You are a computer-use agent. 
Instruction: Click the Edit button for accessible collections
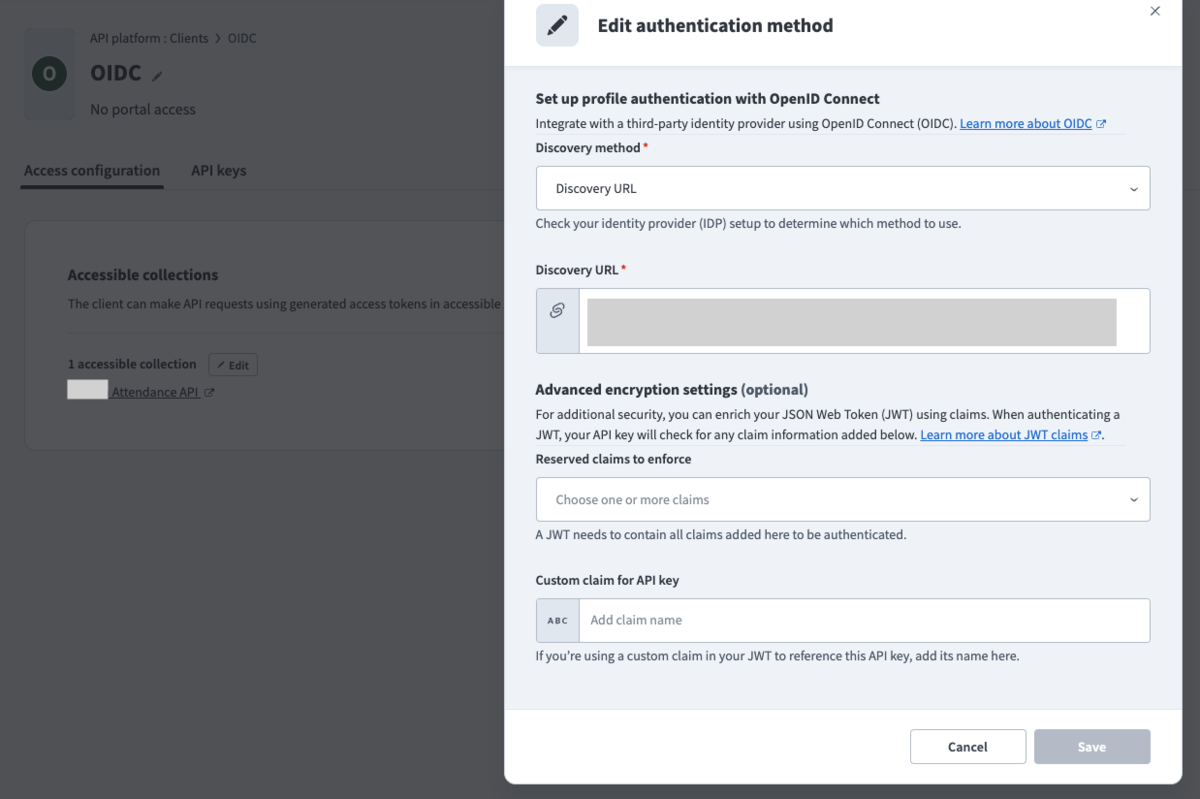pyautogui.click(x=233, y=365)
